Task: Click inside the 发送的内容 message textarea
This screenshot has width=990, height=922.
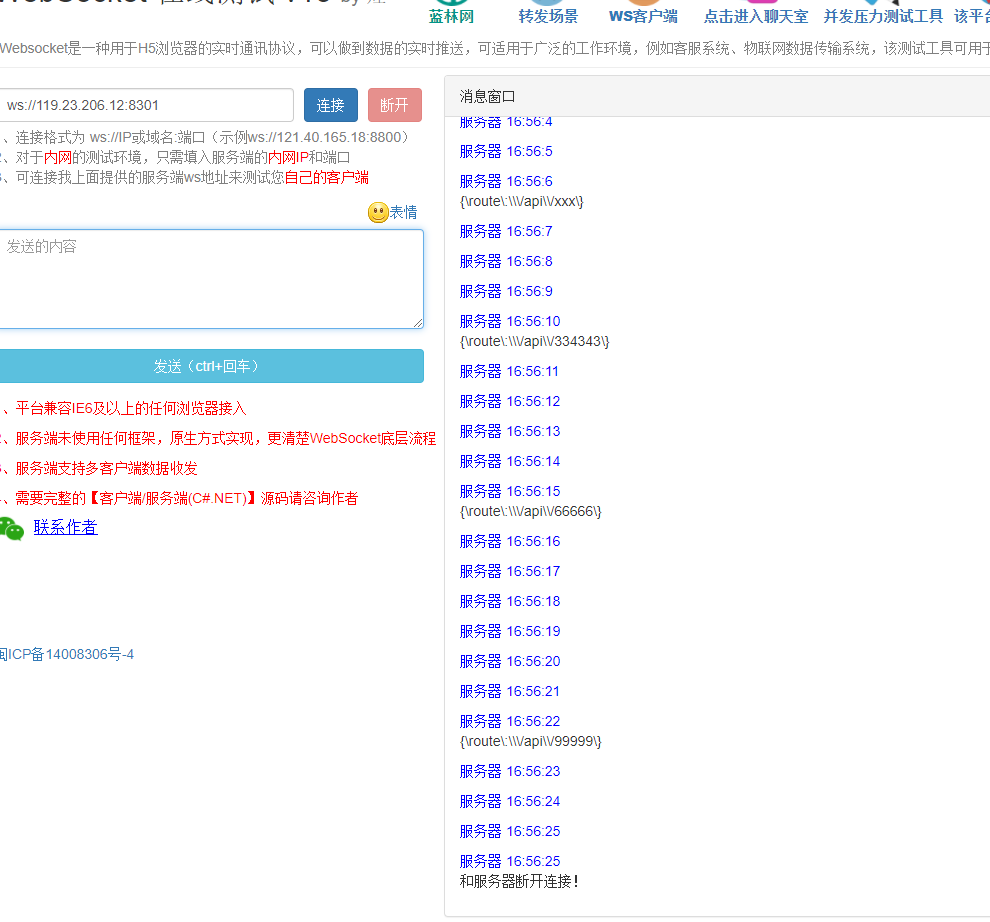Action: tap(211, 279)
